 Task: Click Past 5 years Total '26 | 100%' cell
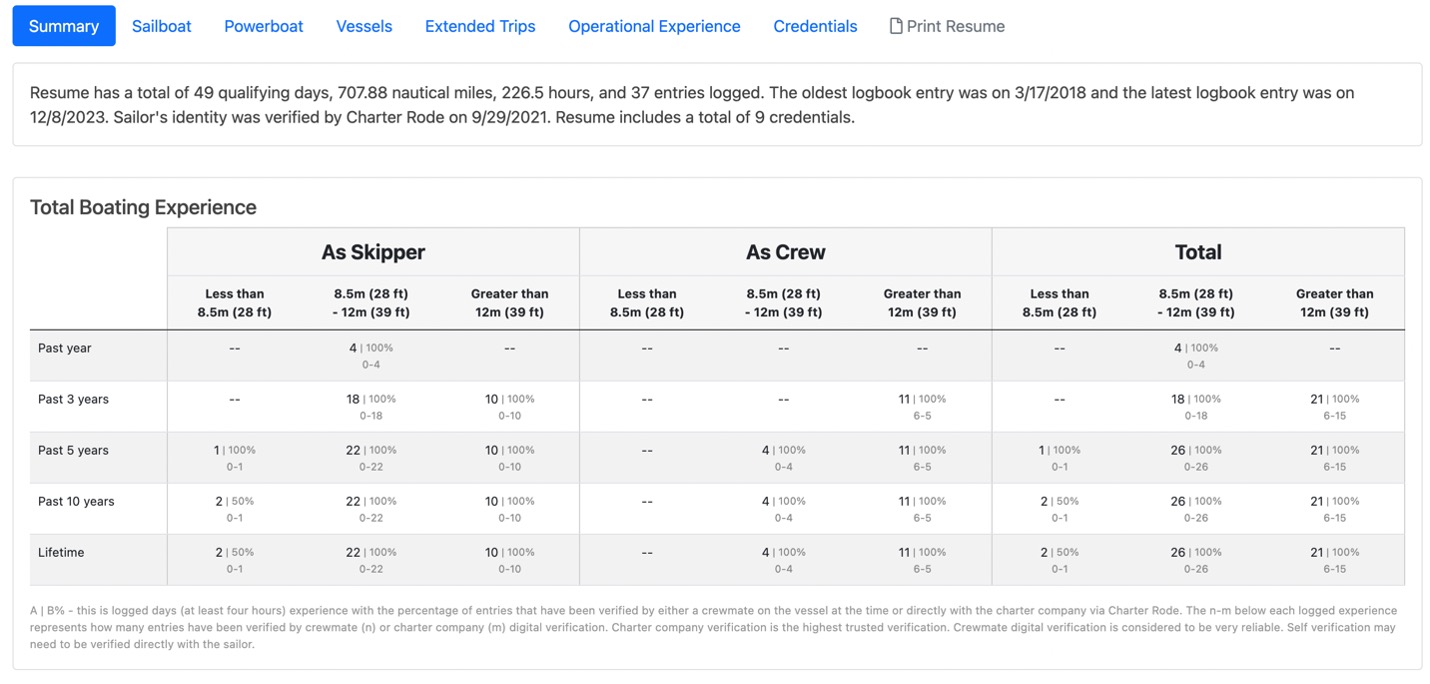1196,457
